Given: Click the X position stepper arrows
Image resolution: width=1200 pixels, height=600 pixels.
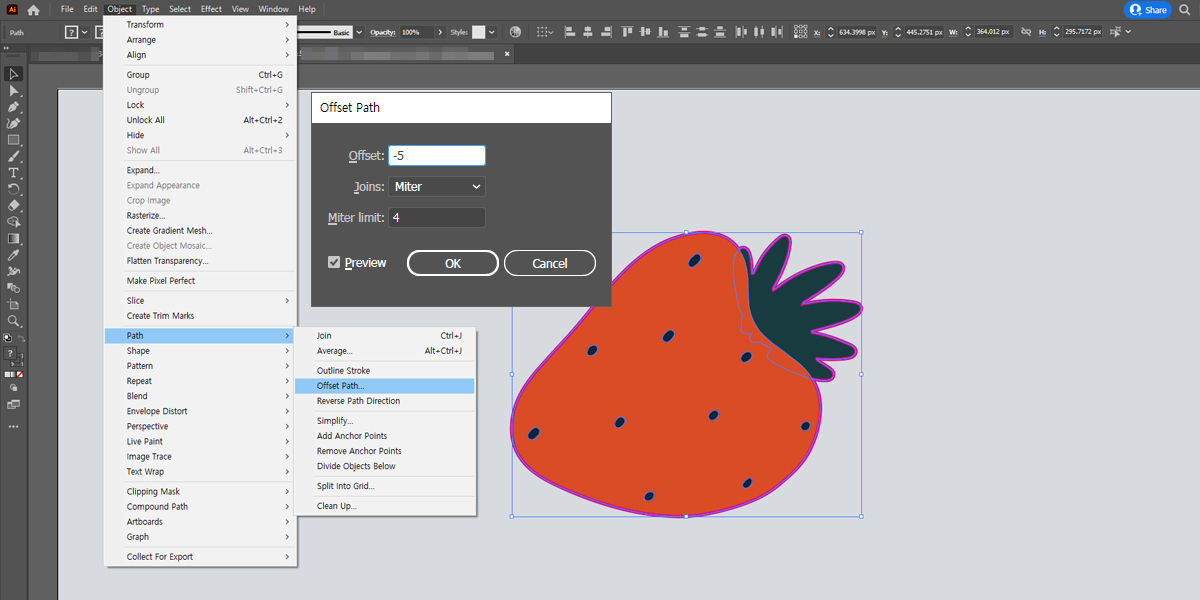Looking at the screenshot, I should 830,32.
